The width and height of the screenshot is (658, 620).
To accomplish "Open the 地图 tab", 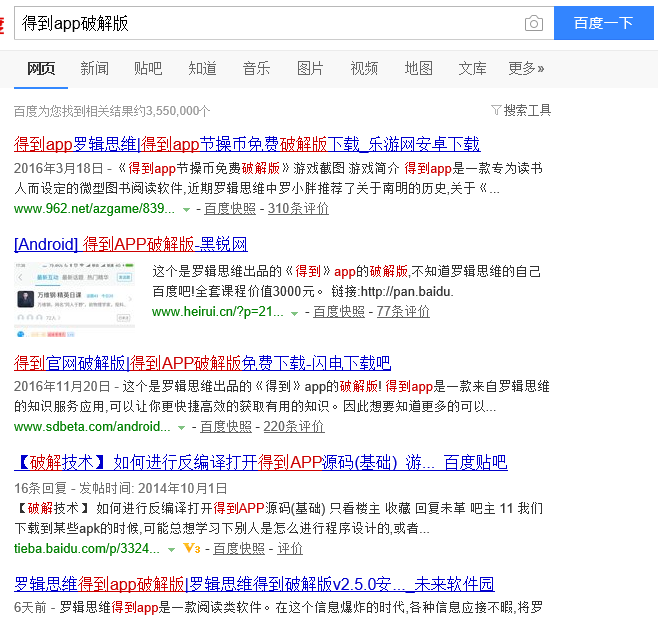I will coord(418,68).
